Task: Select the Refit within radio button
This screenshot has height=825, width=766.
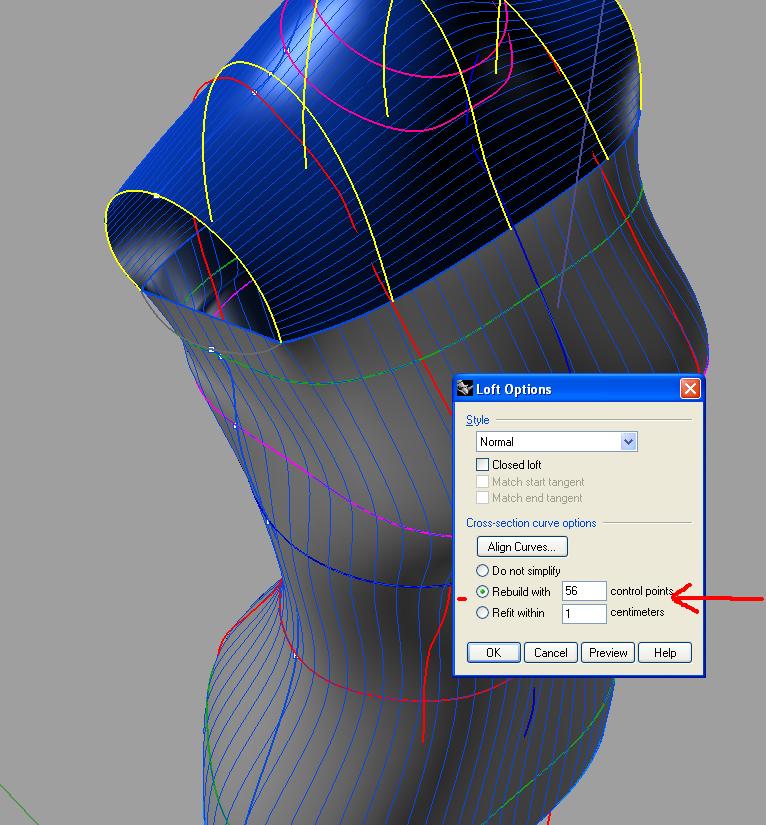Action: click(482, 612)
